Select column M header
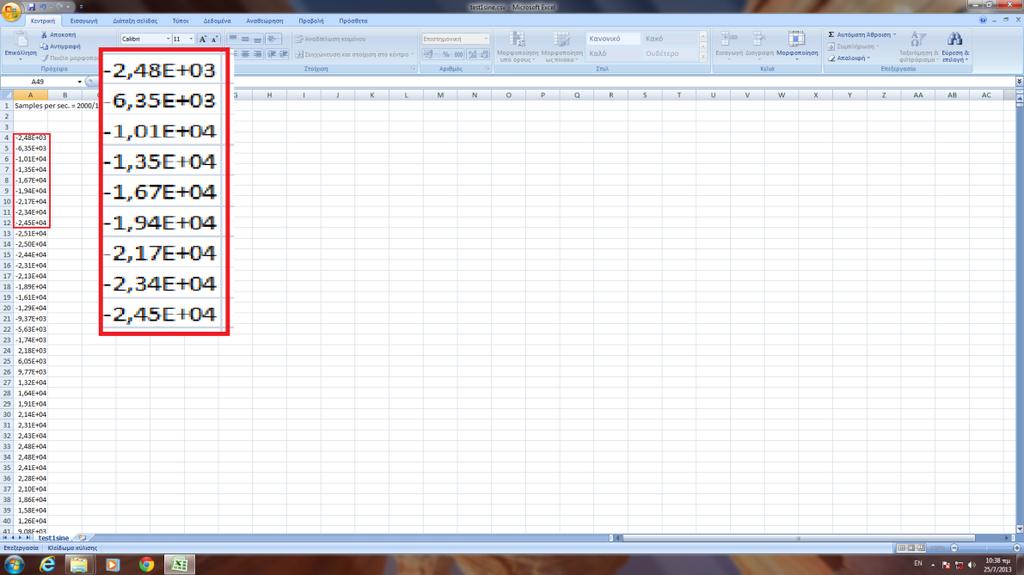Screen dimensions: 1024x575 [x=440, y=95]
